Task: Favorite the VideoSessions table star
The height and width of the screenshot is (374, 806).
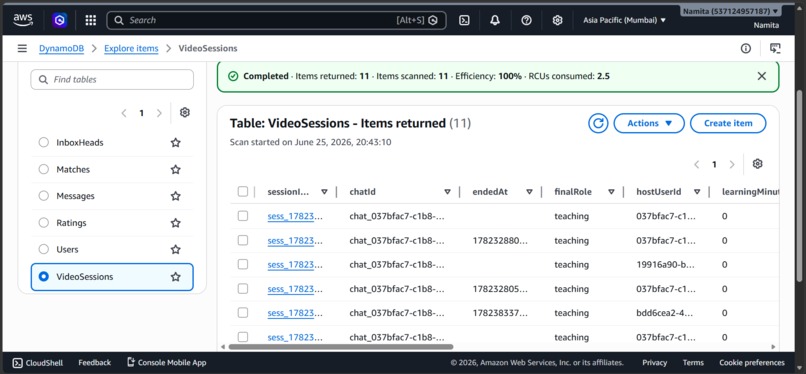Action: (x=176, y=276)
